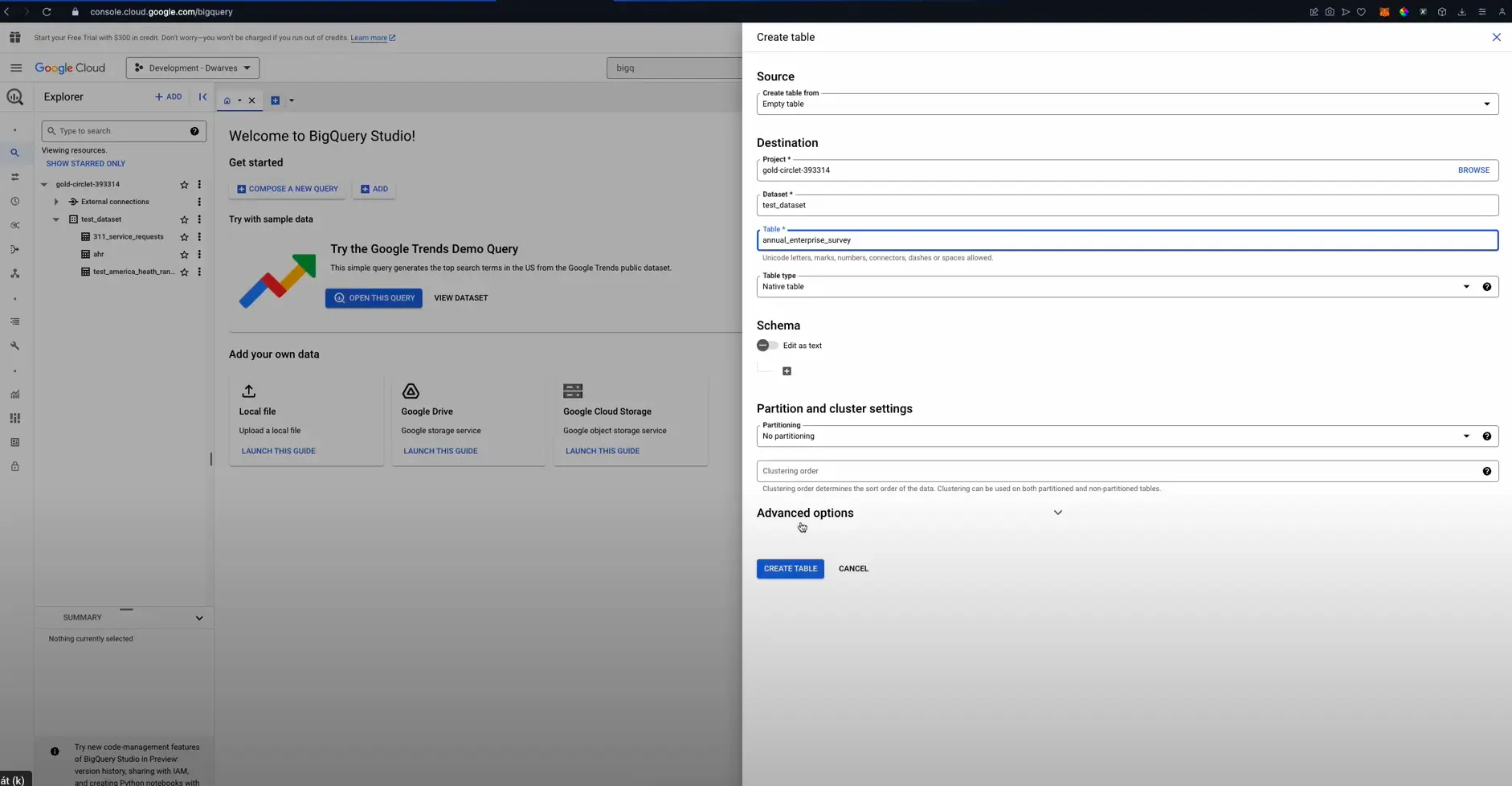Screen dimensions: 1512x786
Task: Open the Data transfers sidebar icon
Action: pyautogui.click(x=14, y=177)
